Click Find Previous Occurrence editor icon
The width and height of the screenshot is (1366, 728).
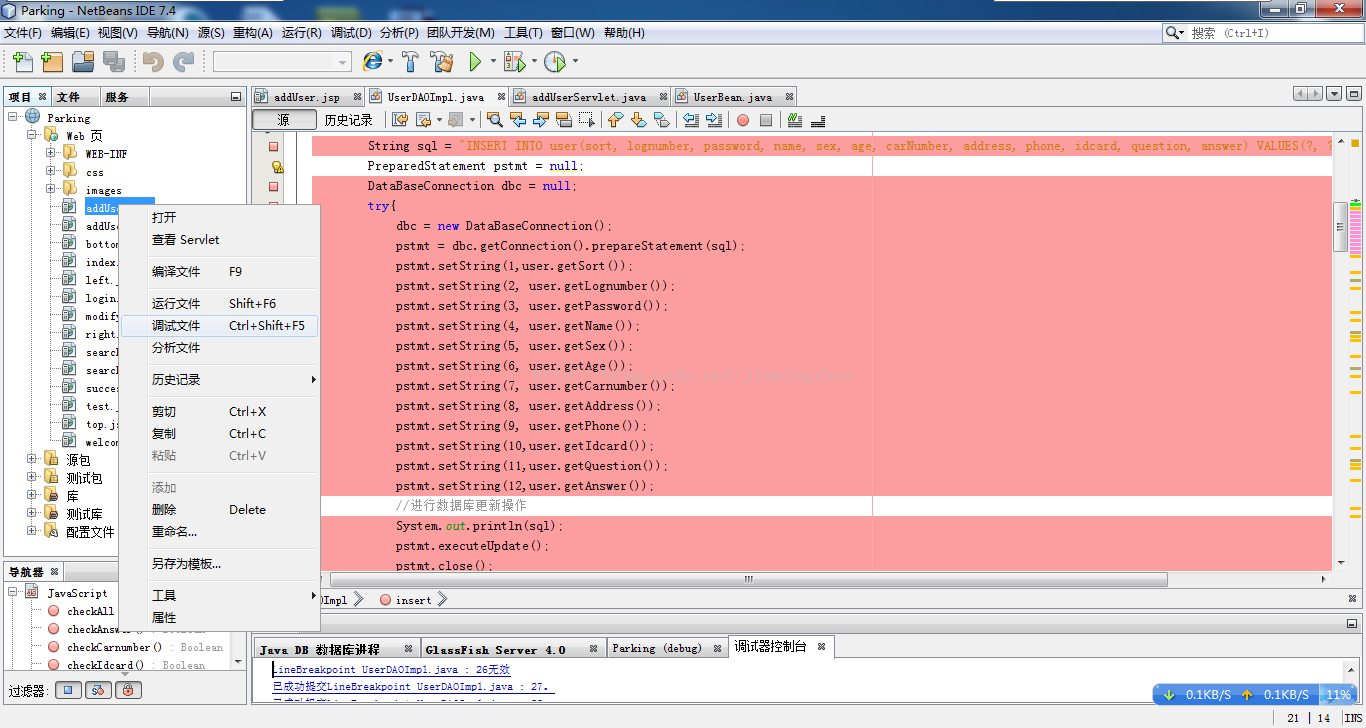pos(518,120)
